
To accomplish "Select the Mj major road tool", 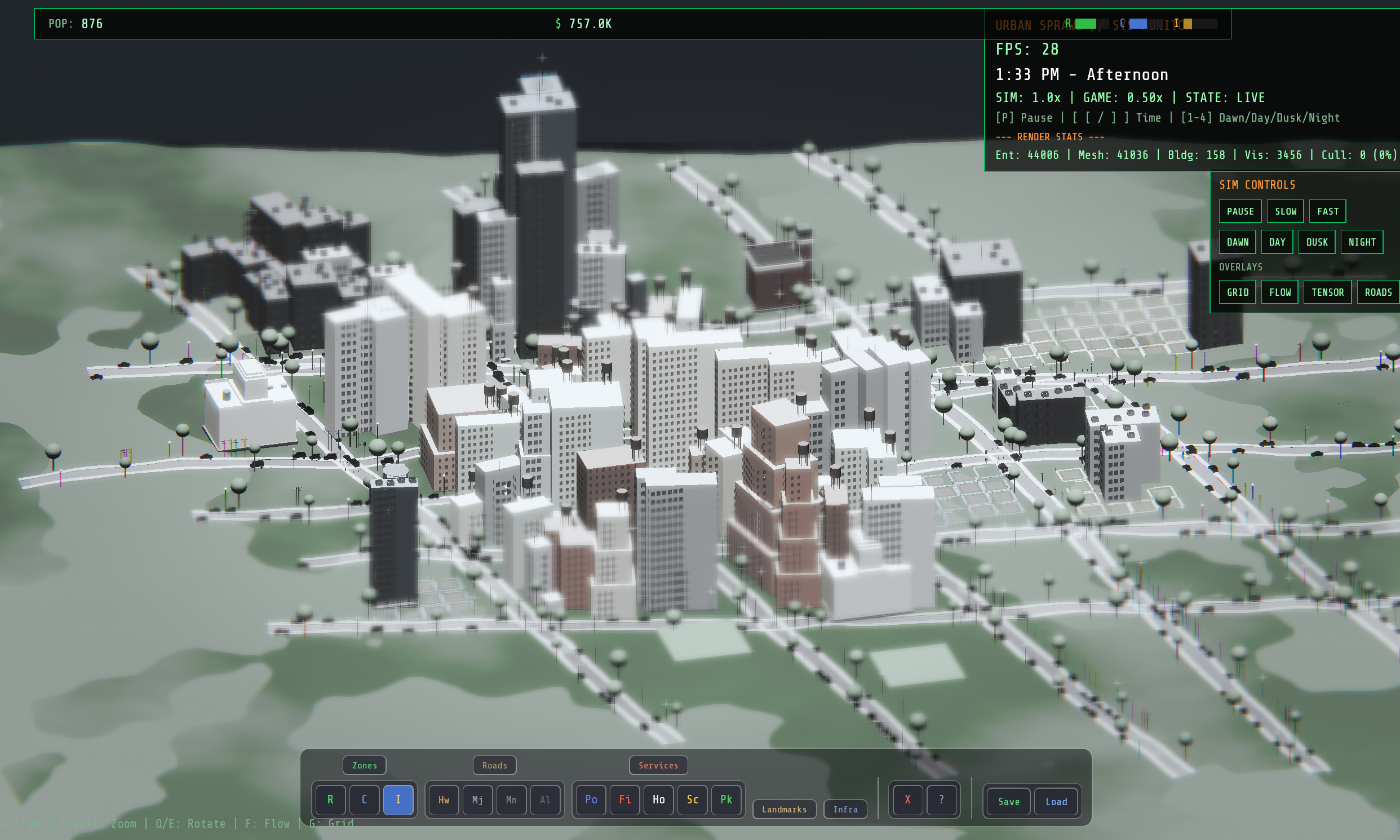I will coord(477,800).
